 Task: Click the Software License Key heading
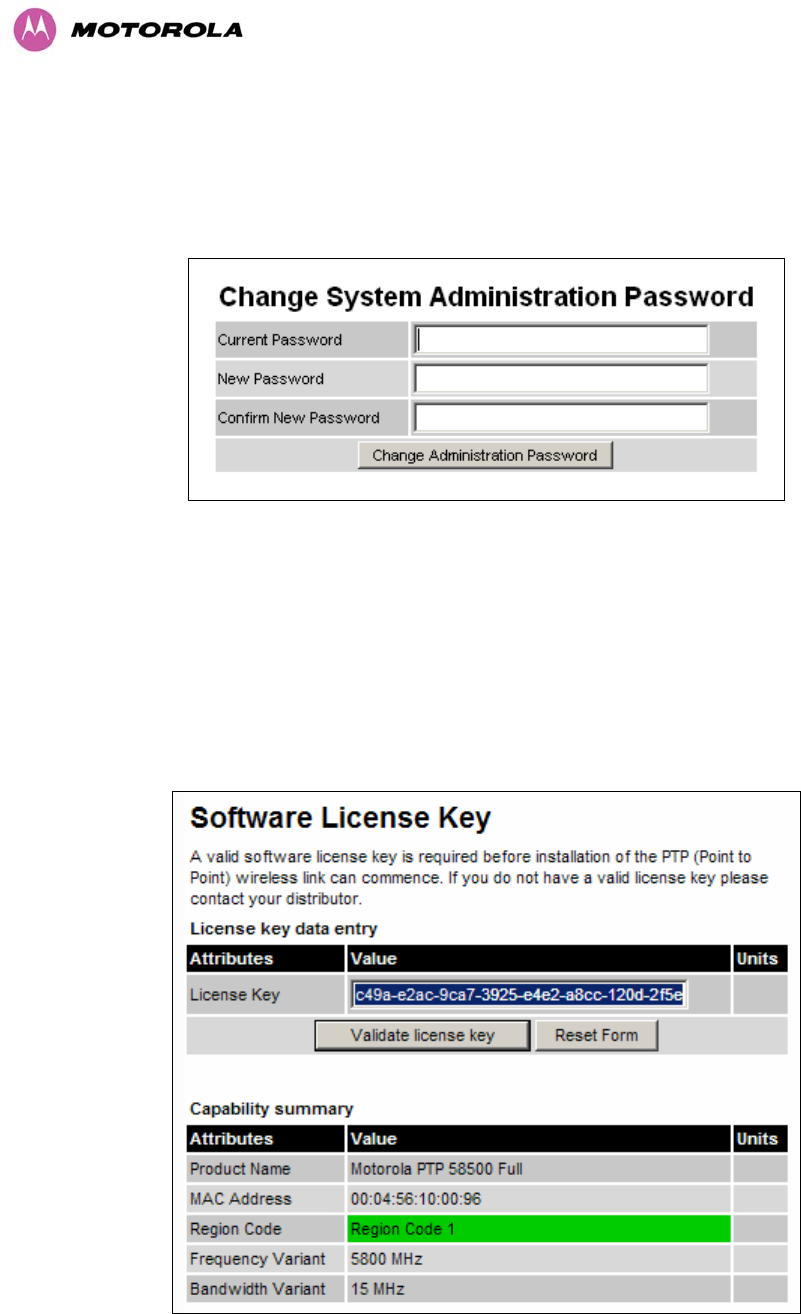pos(340,820)
